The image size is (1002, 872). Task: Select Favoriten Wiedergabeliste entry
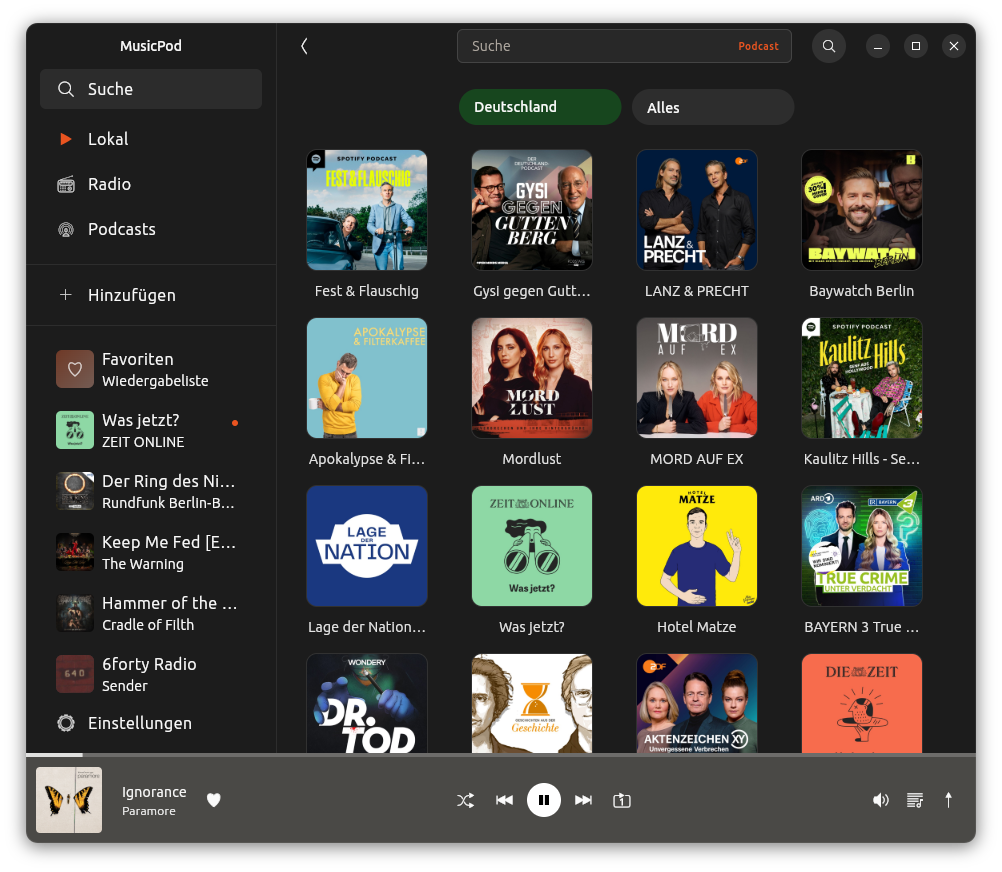tap(151, 369)
